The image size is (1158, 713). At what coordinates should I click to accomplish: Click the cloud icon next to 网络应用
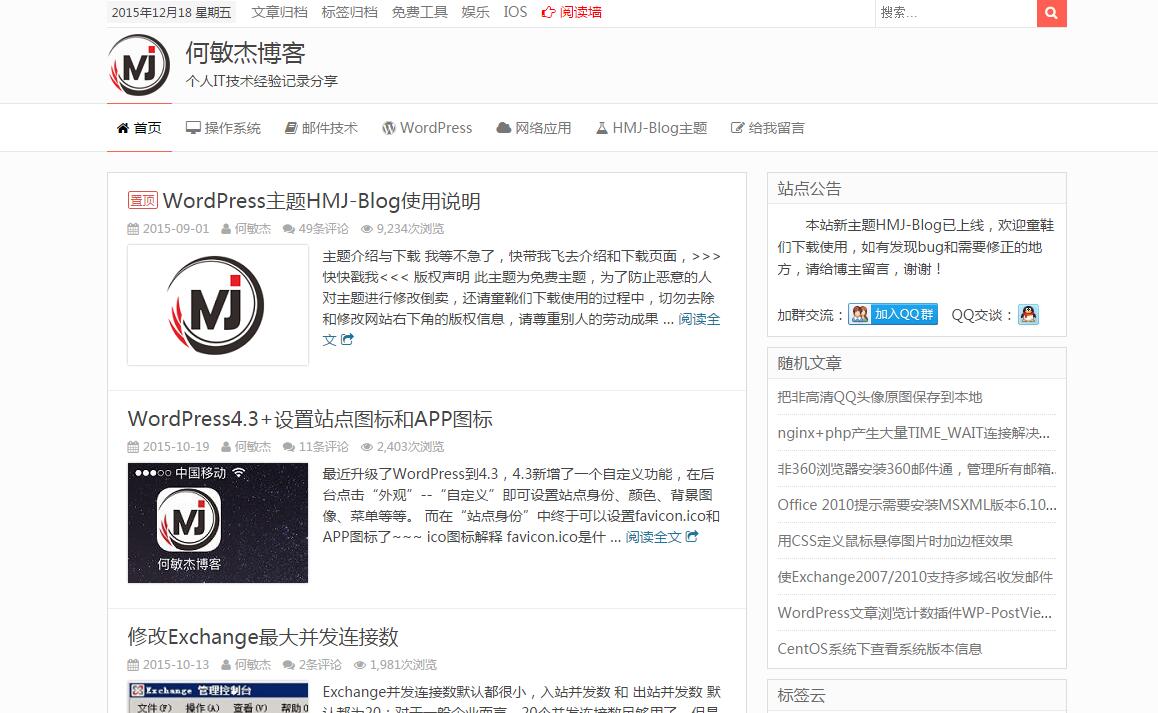(x=504, y=128)
